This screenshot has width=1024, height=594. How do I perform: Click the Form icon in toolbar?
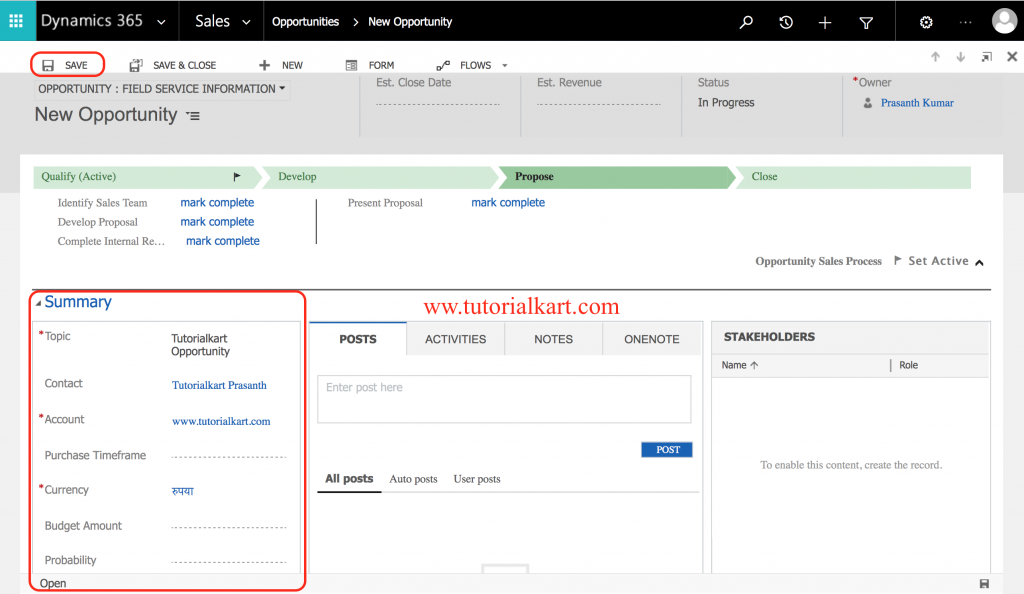point(351,65)
